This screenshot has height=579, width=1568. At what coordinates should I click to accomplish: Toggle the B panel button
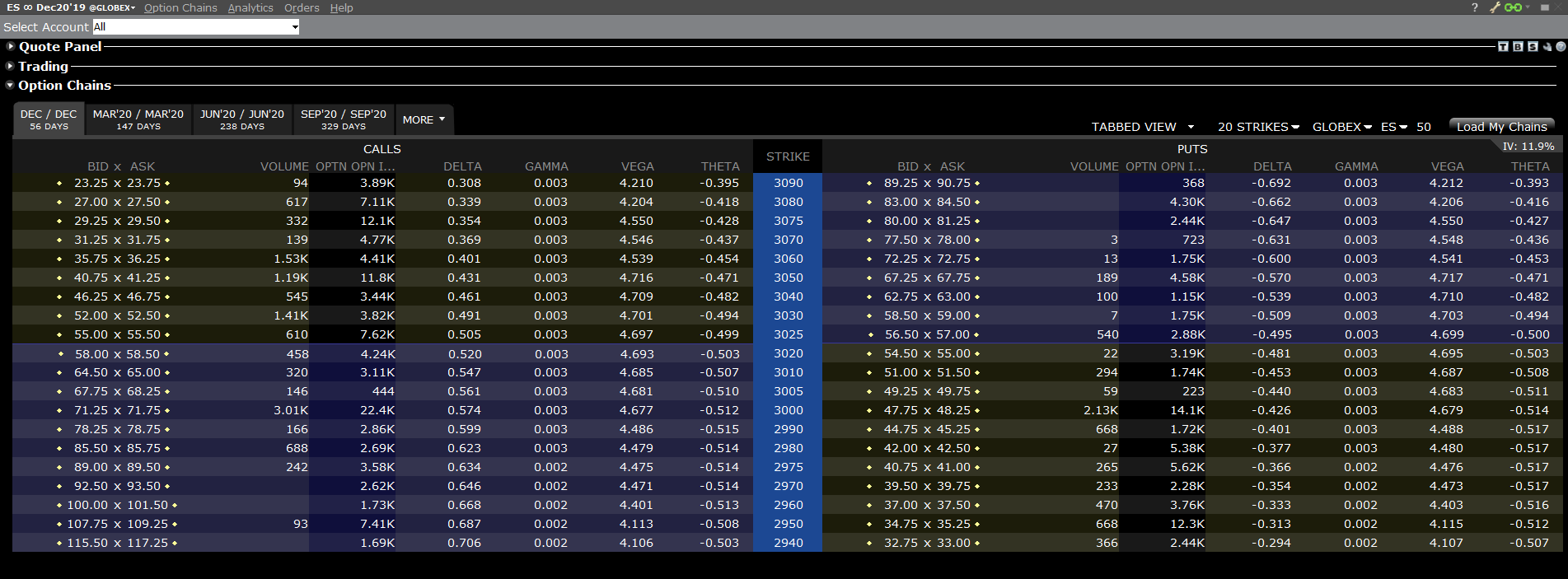pos(1518,47)
